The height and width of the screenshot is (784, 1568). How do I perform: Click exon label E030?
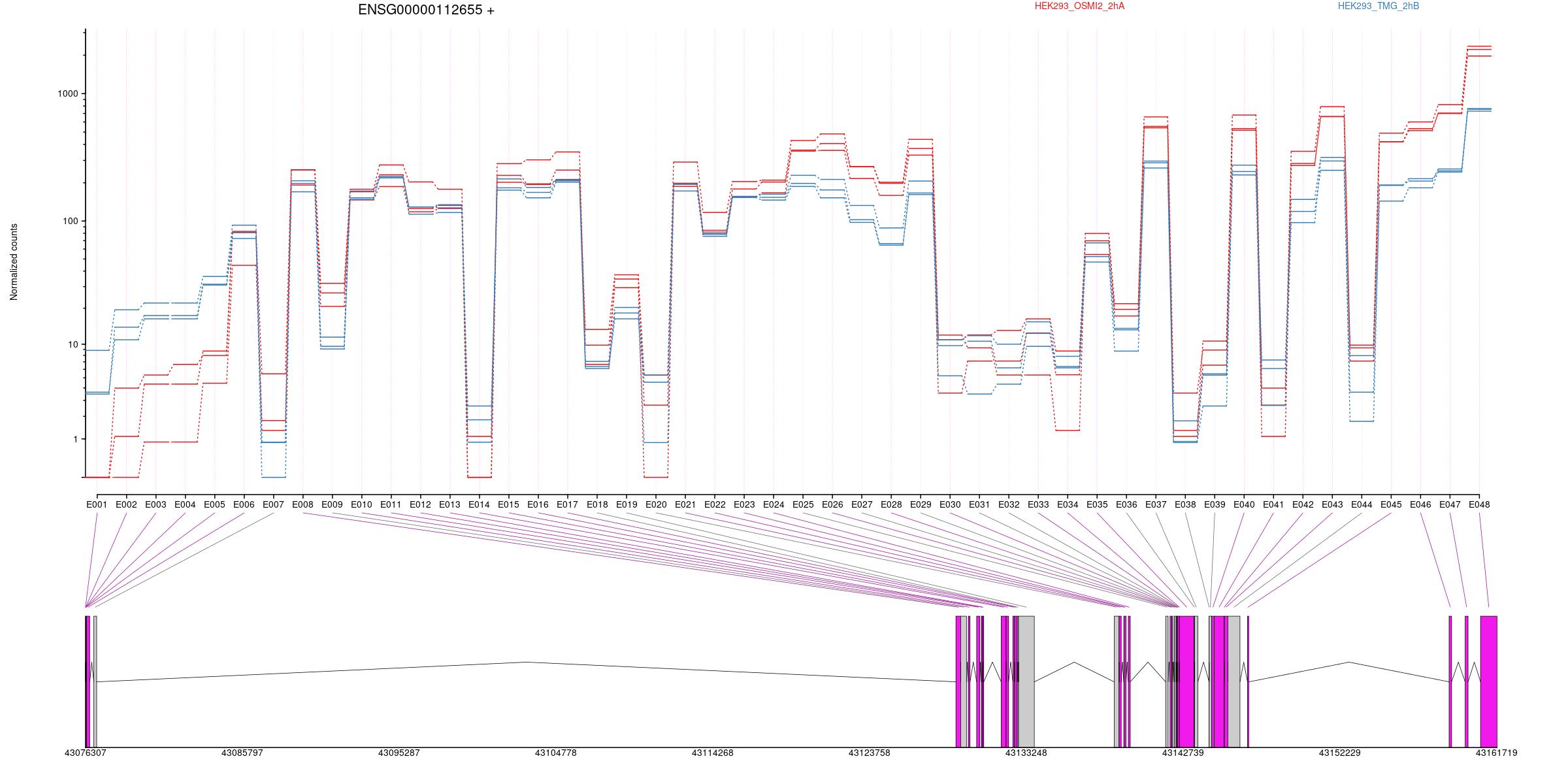click(x=950, y=504)
